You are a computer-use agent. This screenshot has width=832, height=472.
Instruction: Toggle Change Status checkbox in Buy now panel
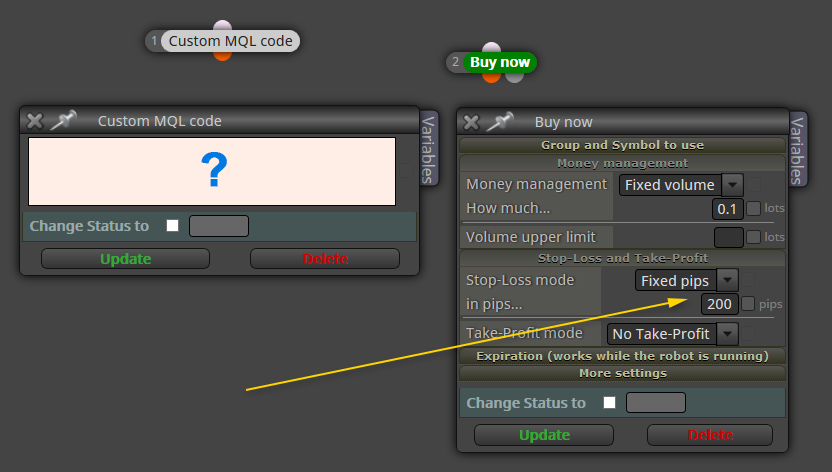(x=610, y=403)
